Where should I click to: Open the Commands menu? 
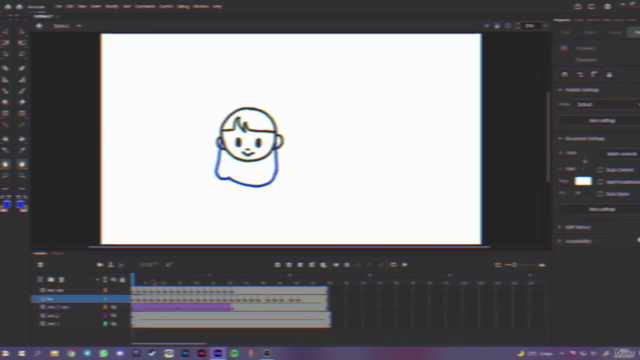(x=145, y=7)
